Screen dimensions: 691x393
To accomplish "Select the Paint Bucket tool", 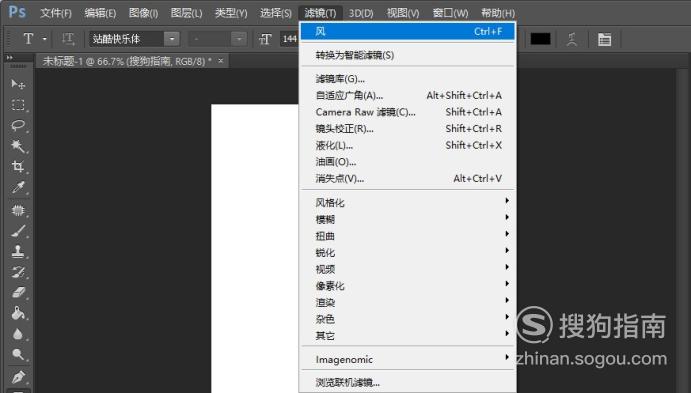I will tap(18, 313).
